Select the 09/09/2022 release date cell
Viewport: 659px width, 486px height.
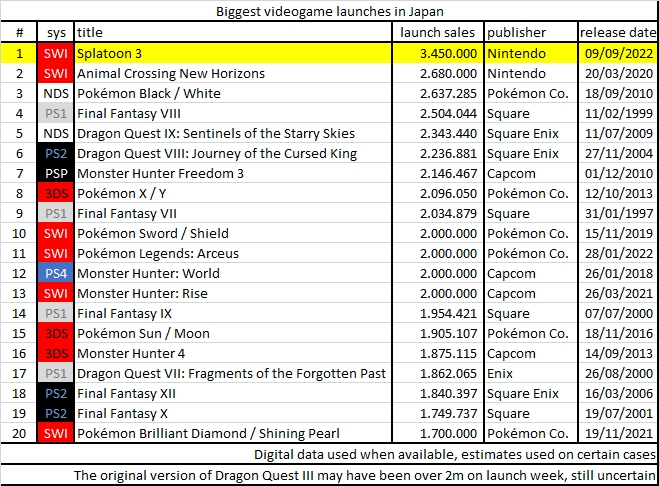click(616, 53)
